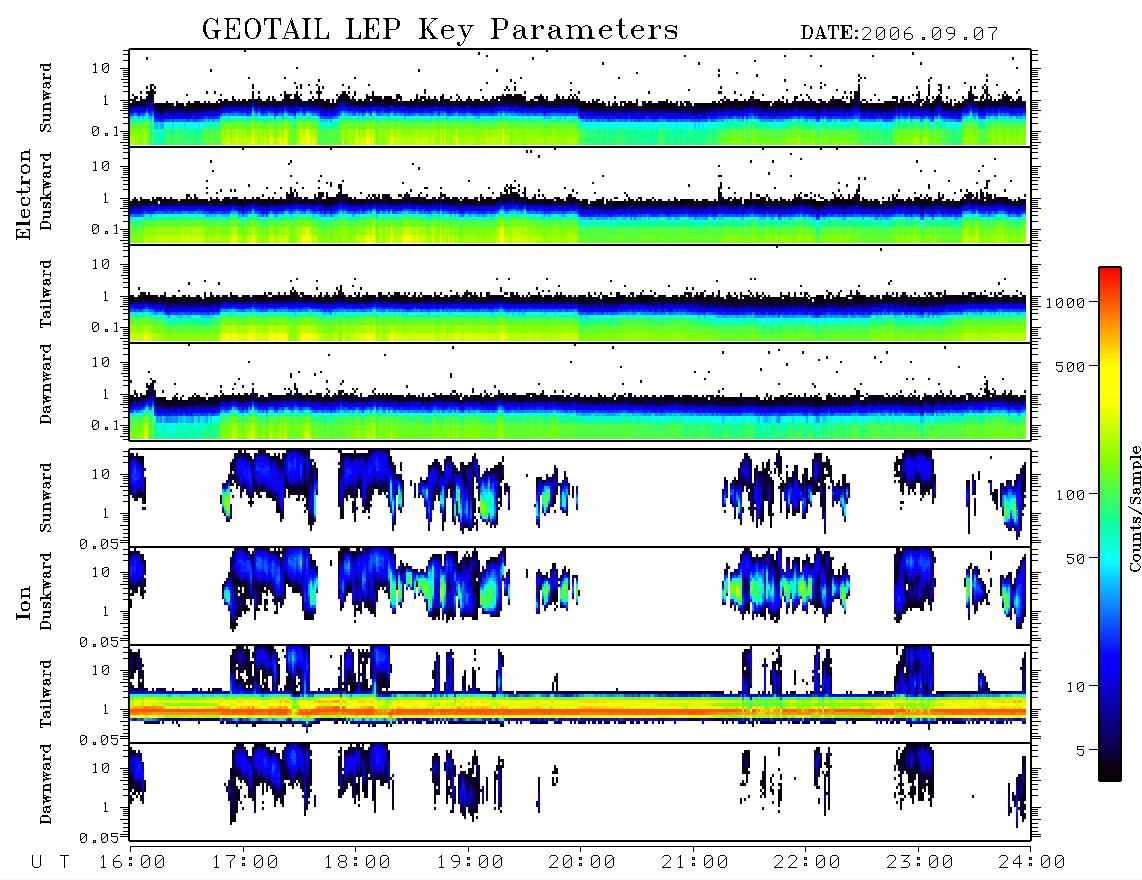Click the Ion Sunward spectrogram panel
Image resolution: width=1142 pixels, height=880 pixels.
(580, 498)
